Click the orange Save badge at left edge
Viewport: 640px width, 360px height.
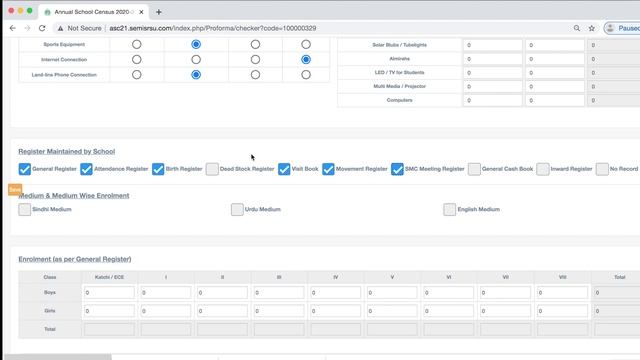coord(15,189)
